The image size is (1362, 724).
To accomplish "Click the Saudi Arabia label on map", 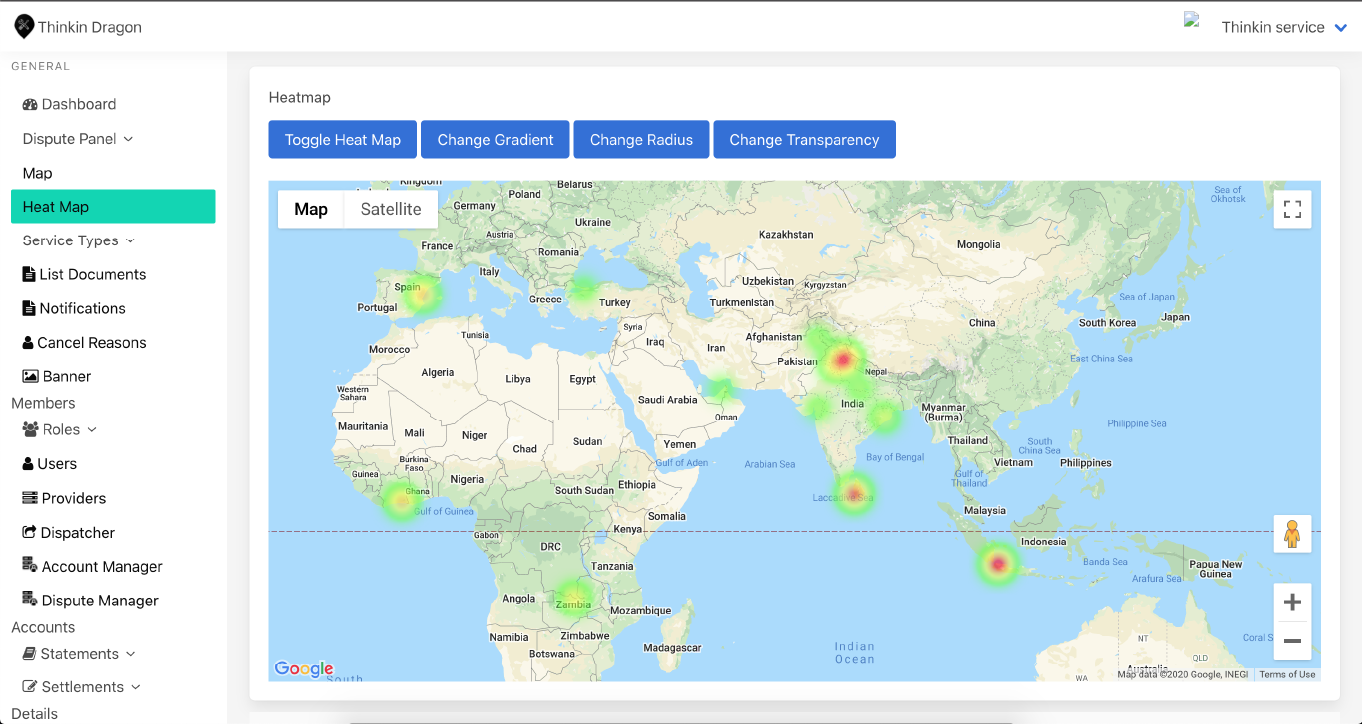I will 667,400.
